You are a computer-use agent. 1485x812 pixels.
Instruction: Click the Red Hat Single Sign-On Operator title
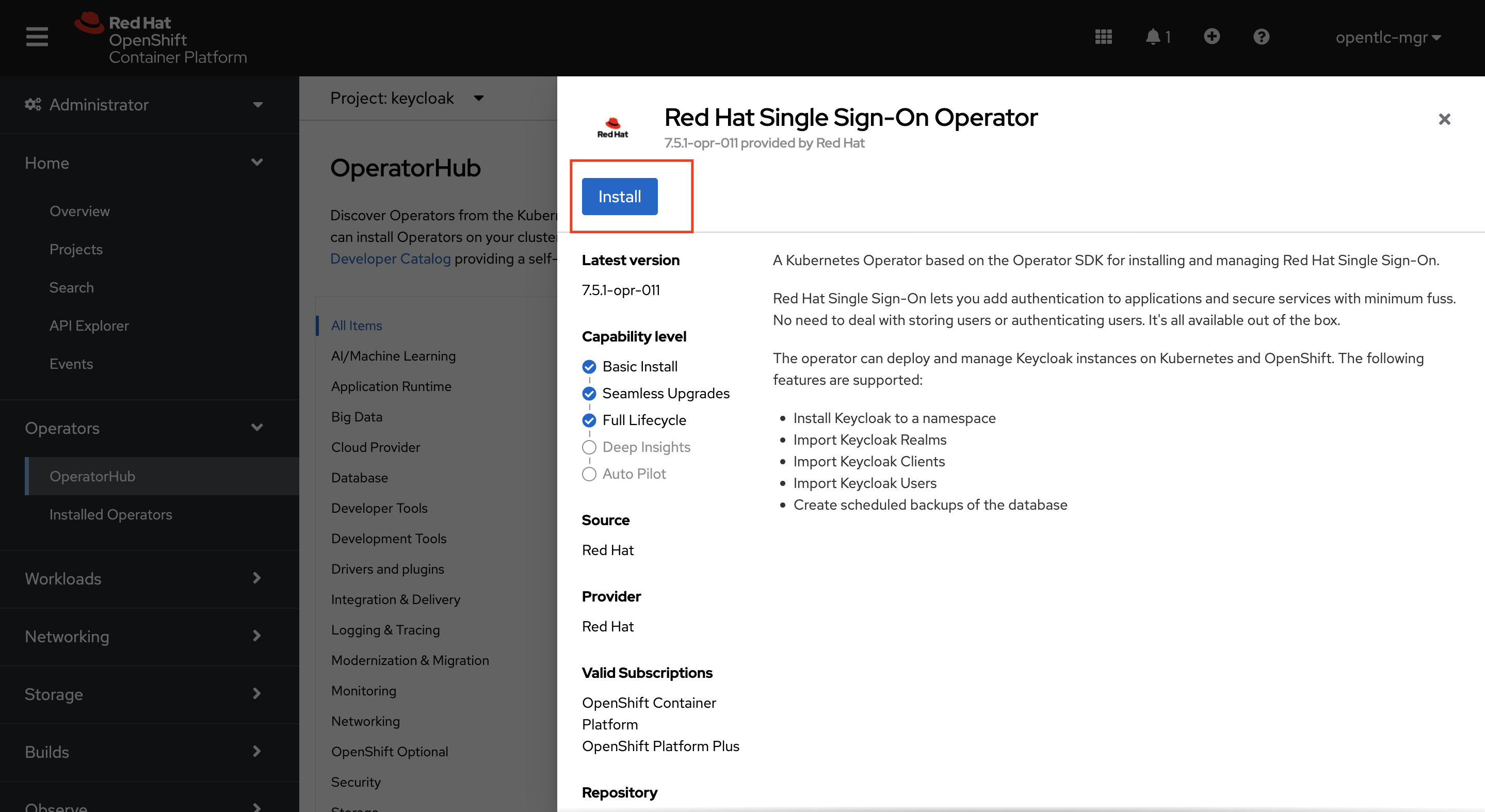(850, 118)
